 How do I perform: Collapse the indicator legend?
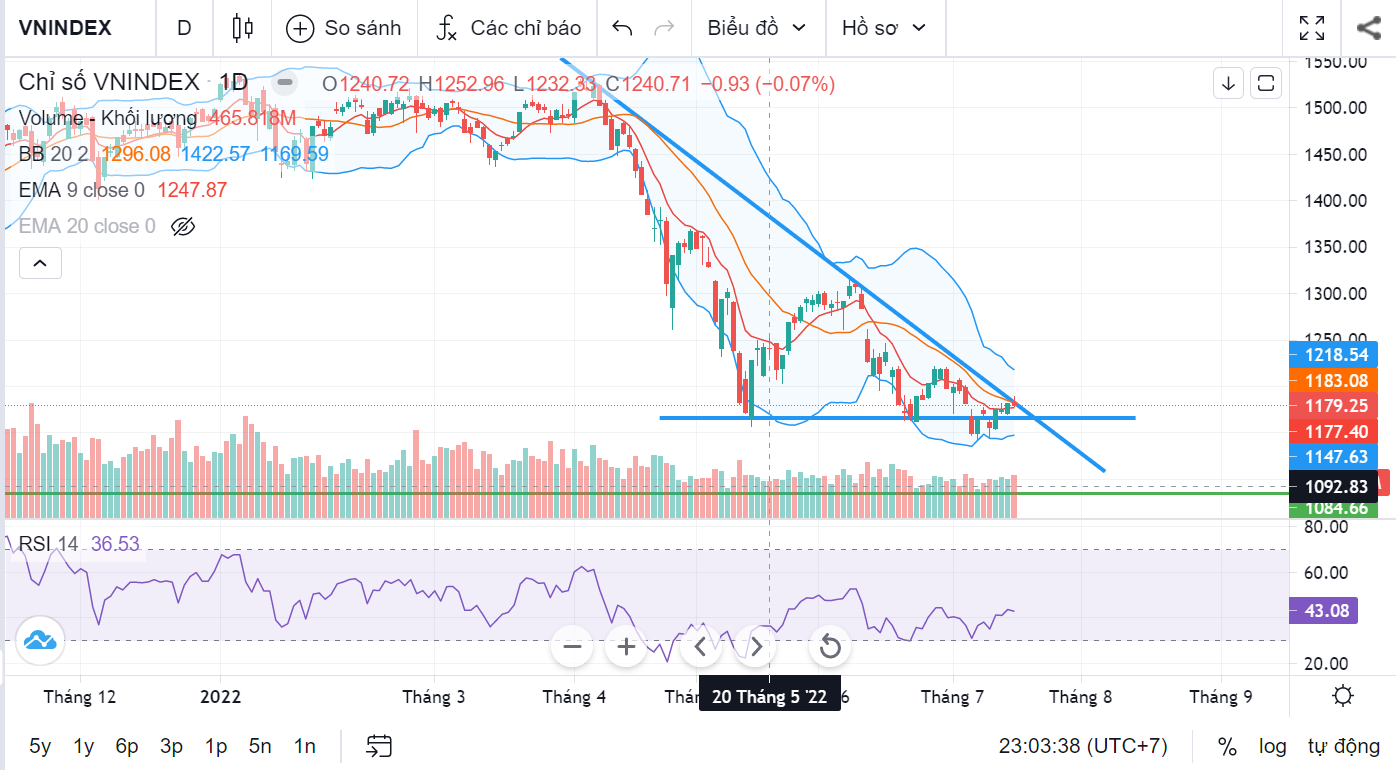coord(40,264)
